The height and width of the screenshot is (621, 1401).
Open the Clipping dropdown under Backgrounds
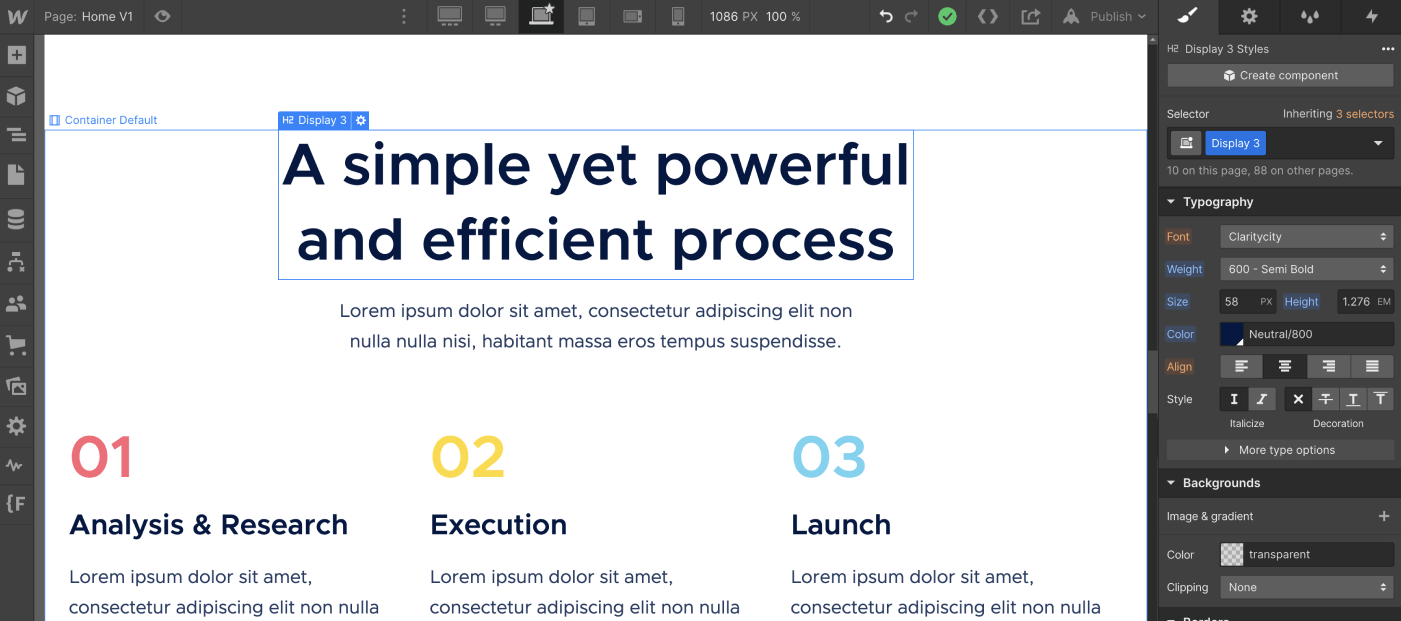[x=1306, y=587]
